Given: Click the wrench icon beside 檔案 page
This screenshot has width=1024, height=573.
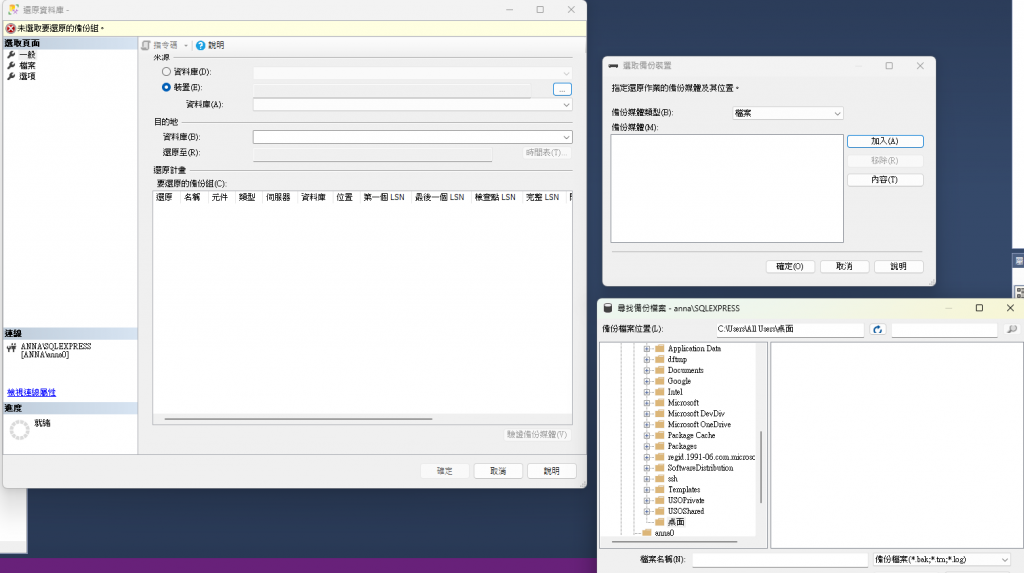Looking at the screenshot, I should tap(11, 65).
